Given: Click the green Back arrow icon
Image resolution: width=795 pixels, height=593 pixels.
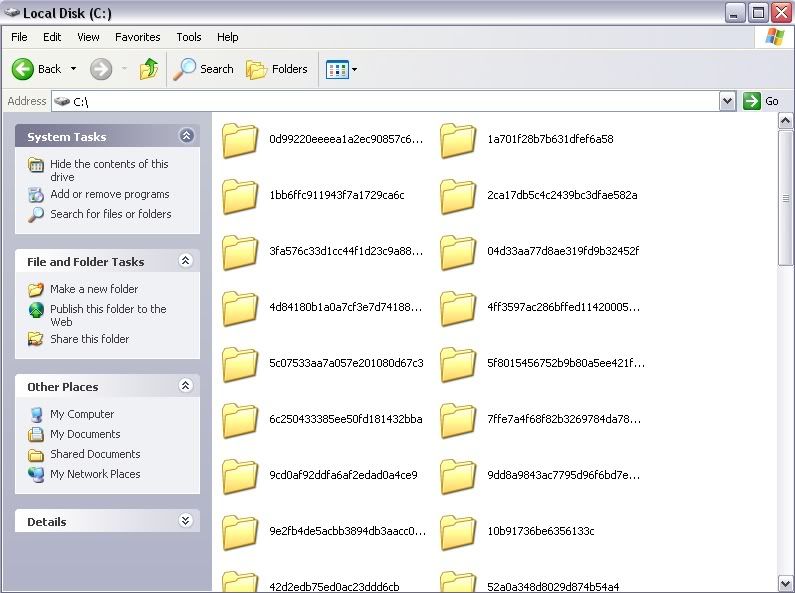Looking at the screenshot, I should (x=23, y=69).
